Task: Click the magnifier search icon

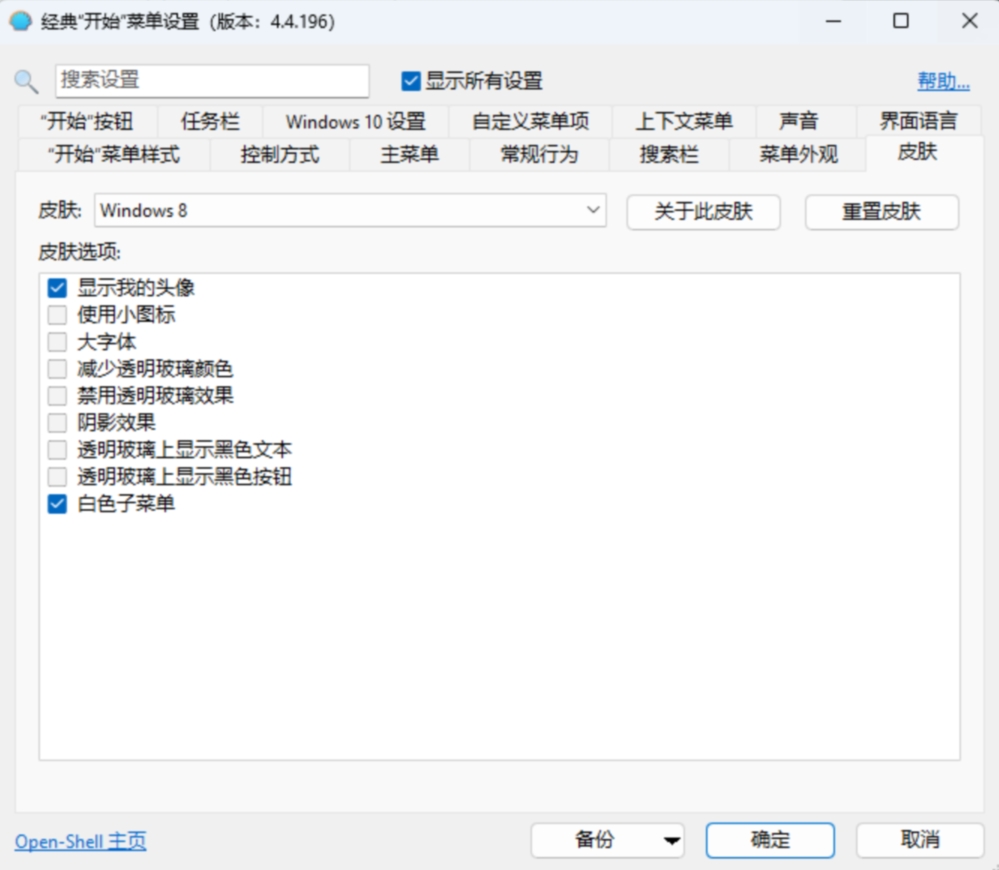Action: [x=26, y=81]
